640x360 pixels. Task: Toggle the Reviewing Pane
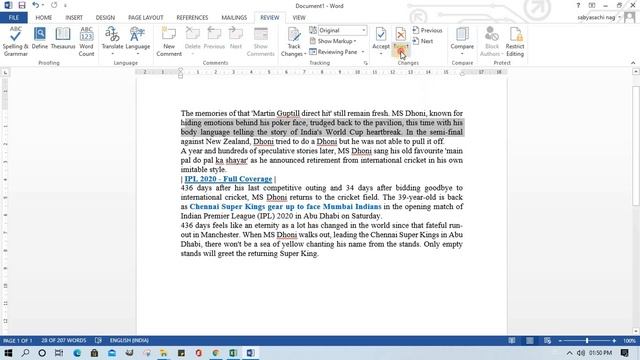pos(334,52)
